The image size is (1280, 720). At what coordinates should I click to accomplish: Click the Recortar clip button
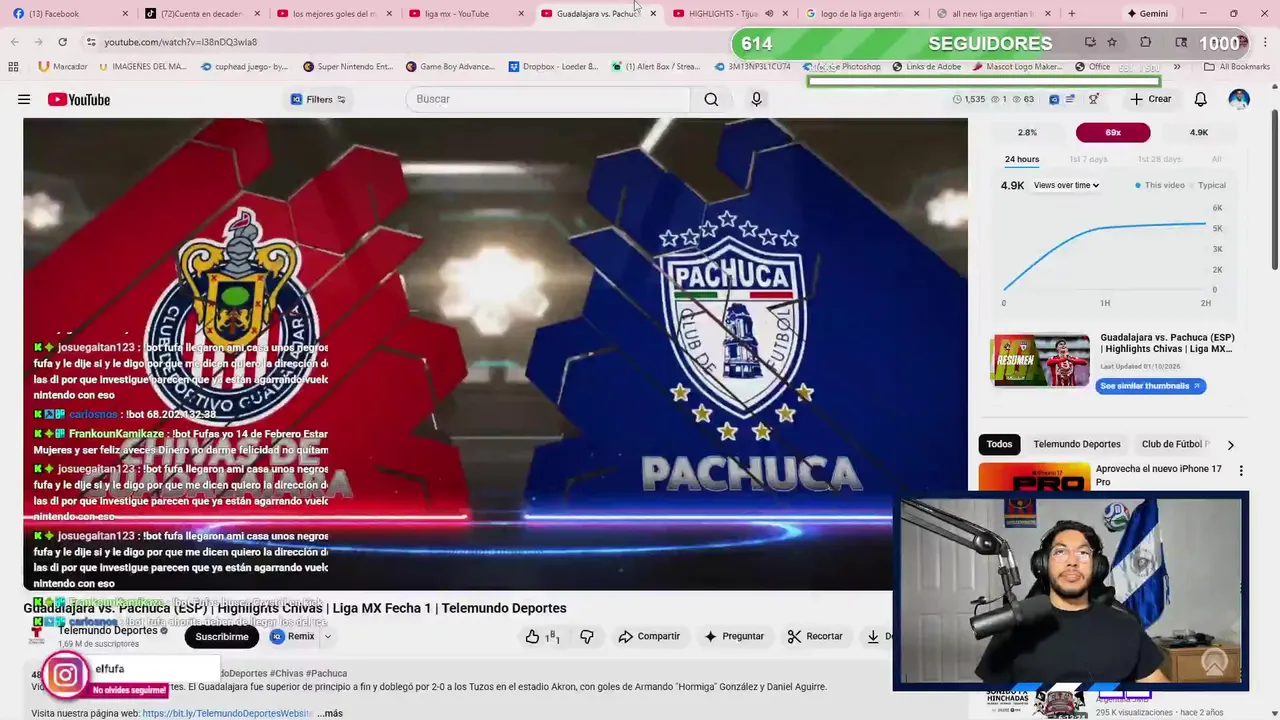point(815,636)
